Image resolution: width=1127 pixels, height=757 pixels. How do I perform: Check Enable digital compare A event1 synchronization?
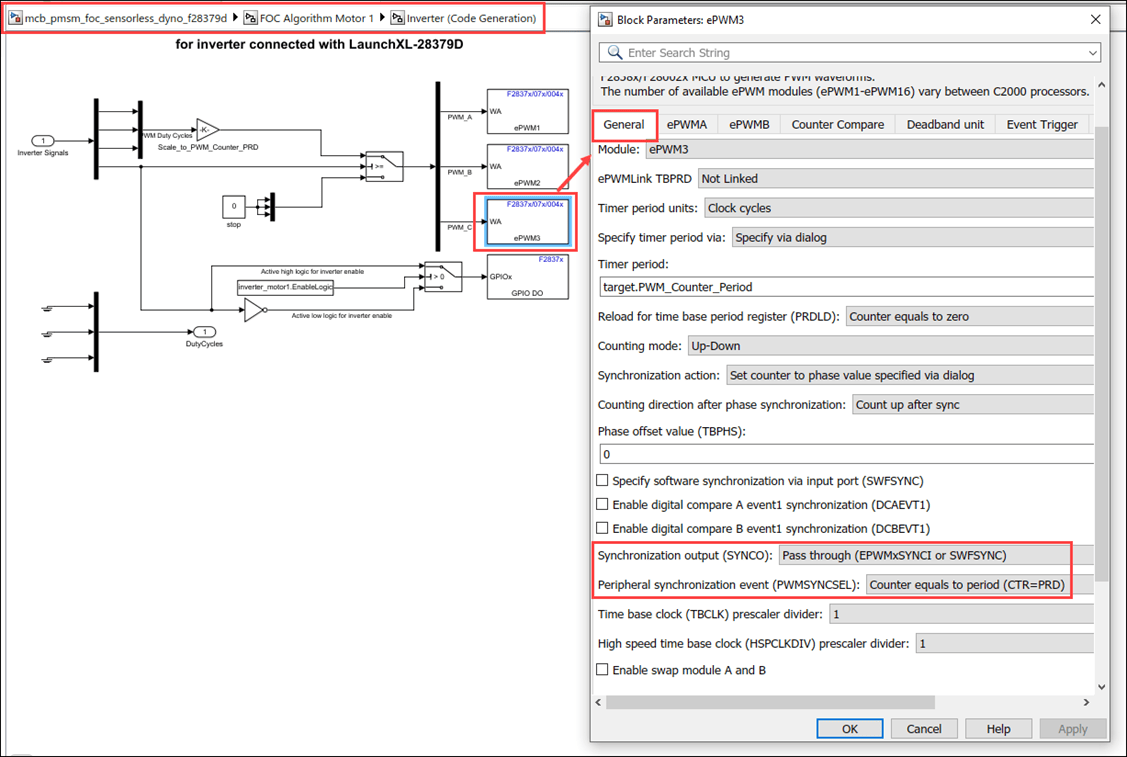[x=602, y=504]
